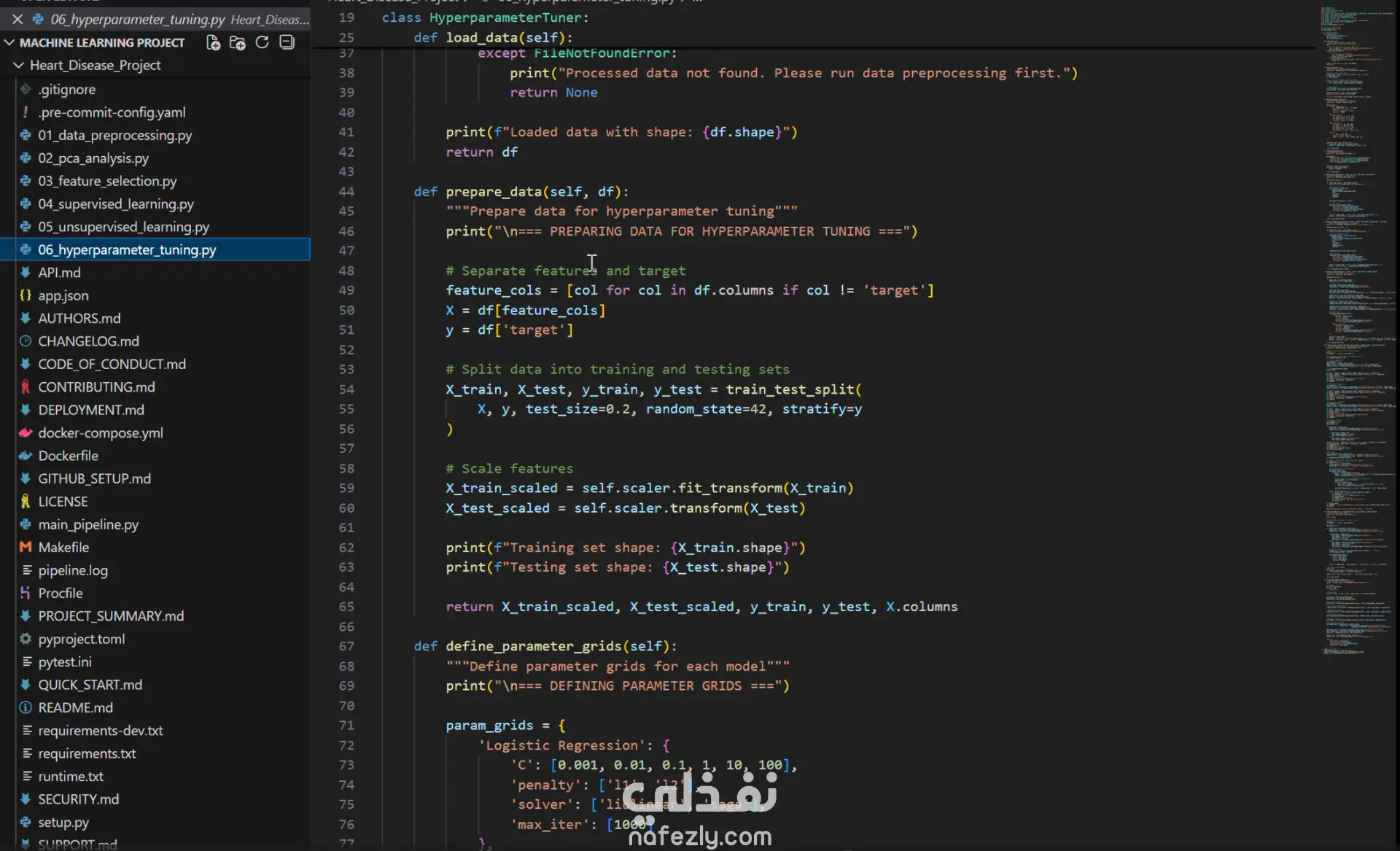Click the Docker whale icon beside Dockerfile

tap(26, 456)
